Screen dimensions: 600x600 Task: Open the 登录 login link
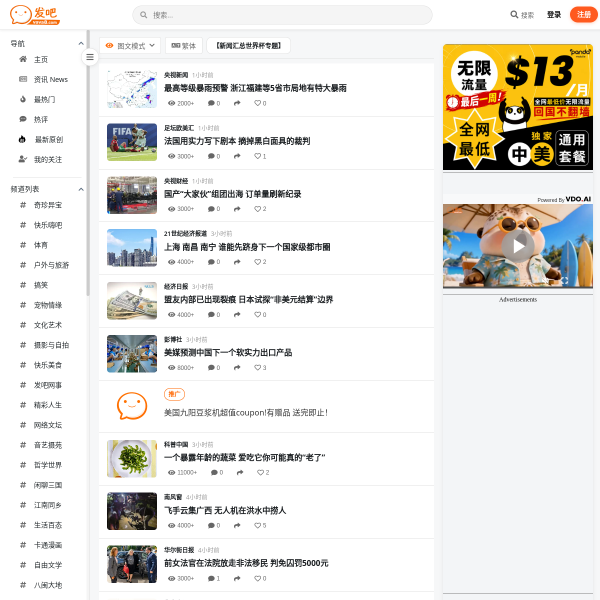pyautogui.click(x=554, y=15)
